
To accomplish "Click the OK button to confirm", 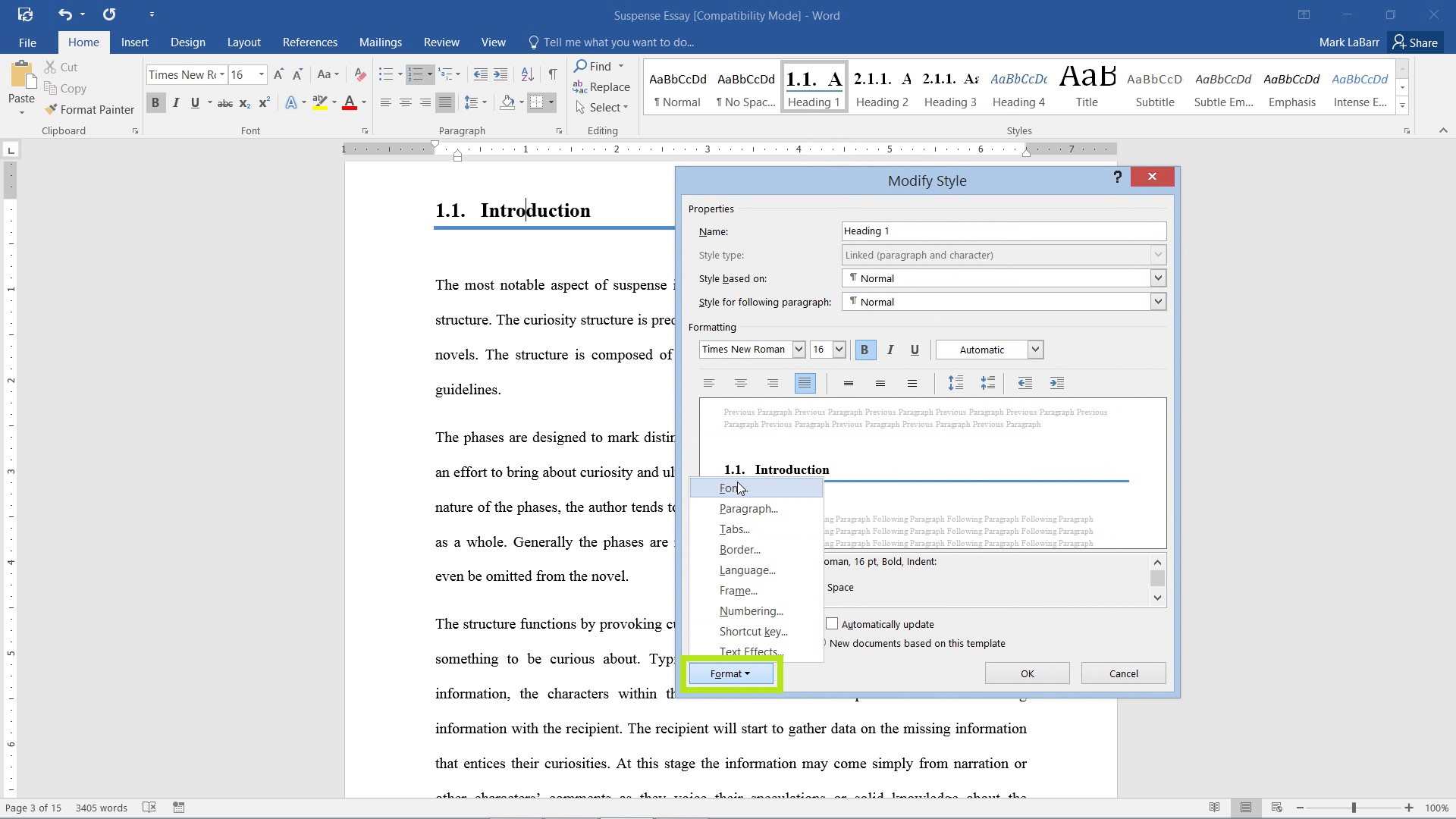I will (1027, 673).
